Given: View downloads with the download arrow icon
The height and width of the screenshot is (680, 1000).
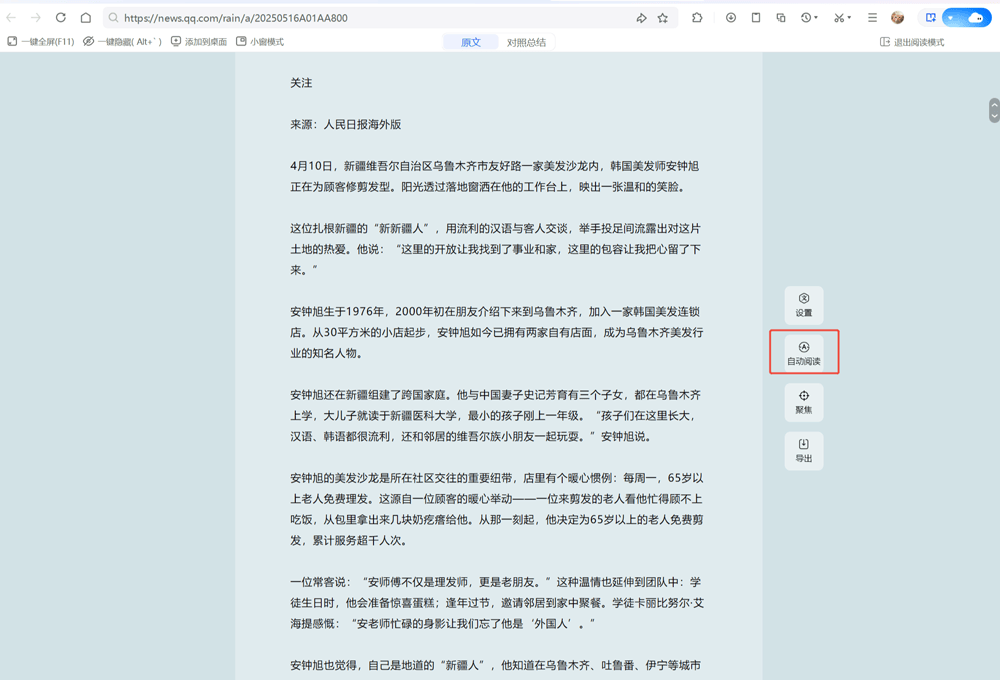Looking at the screenshot, I should (731, 17).
